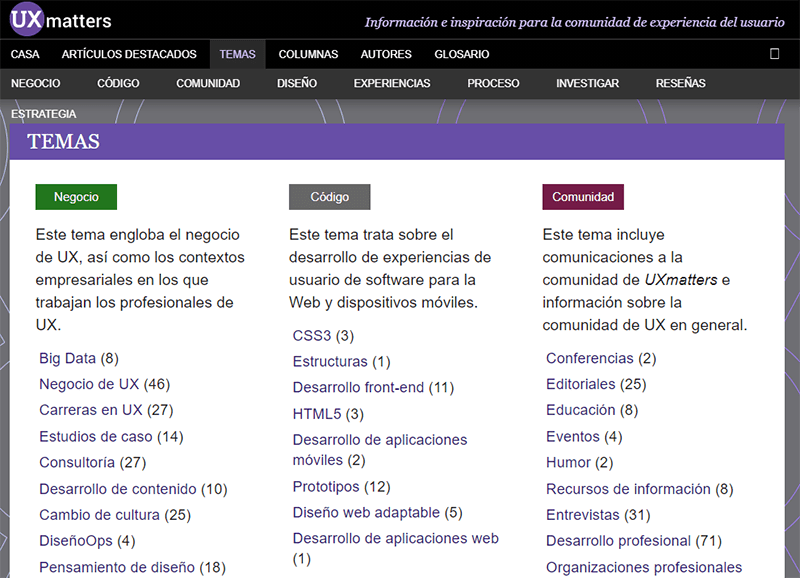The image size is (800, 578).
Task: Open the AUTORES page
Action: (x=386, y=55)
